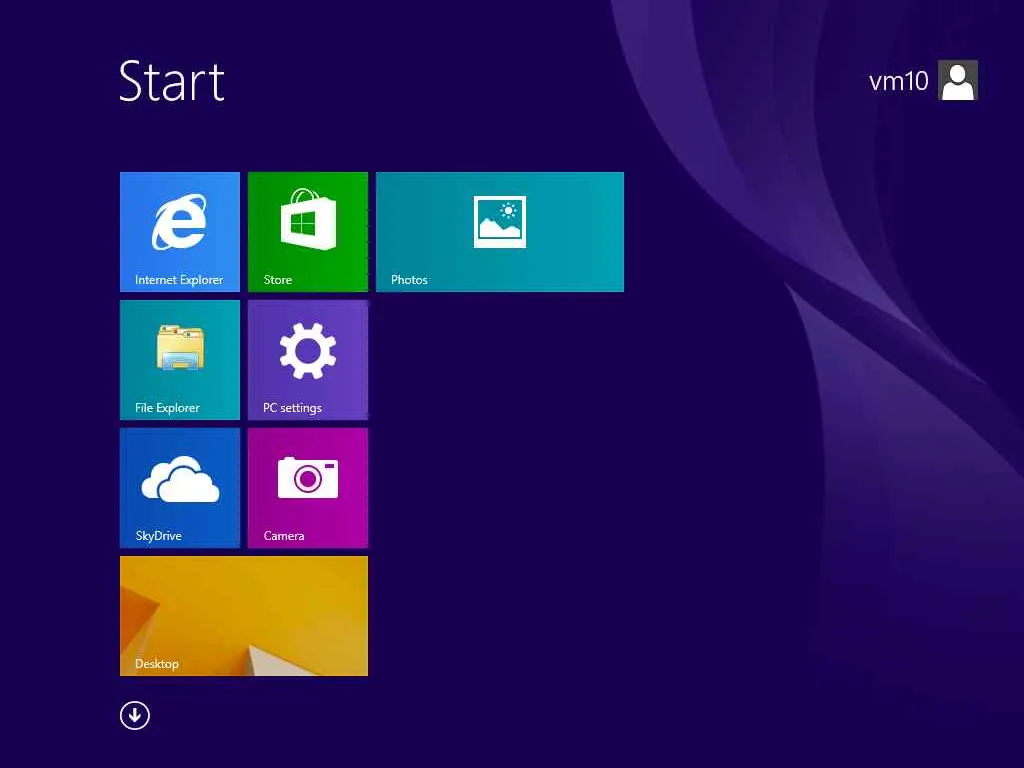
Task: Open the Camera tile
Action: click(308, 488)
